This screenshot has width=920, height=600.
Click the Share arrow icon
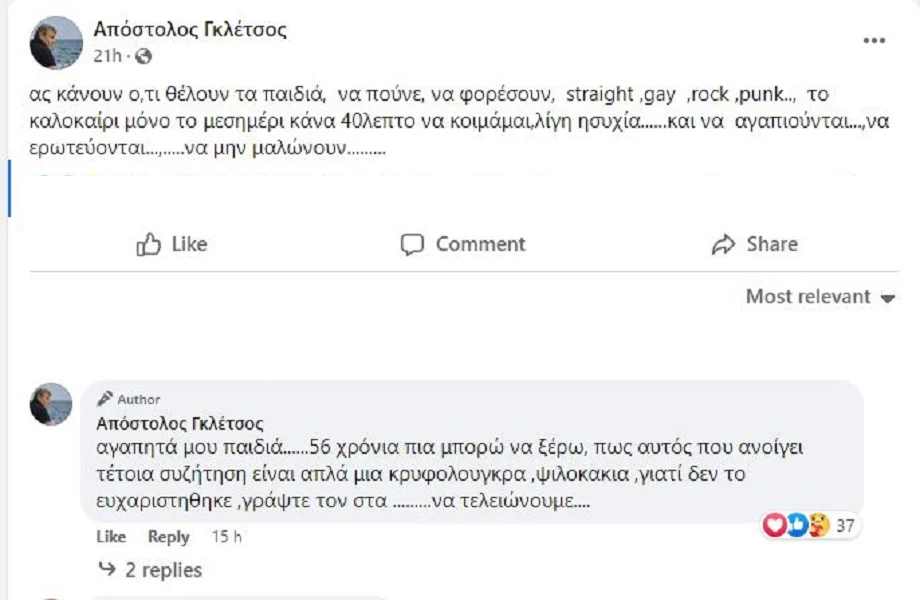723,245
